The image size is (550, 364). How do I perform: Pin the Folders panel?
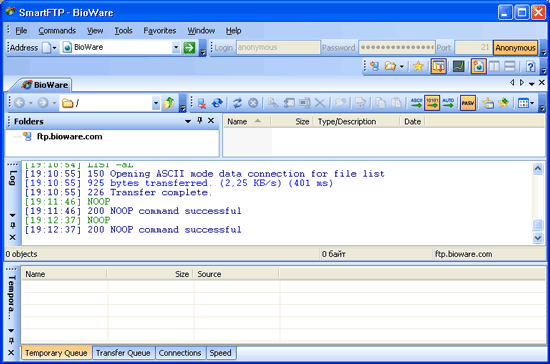[200, 121]
